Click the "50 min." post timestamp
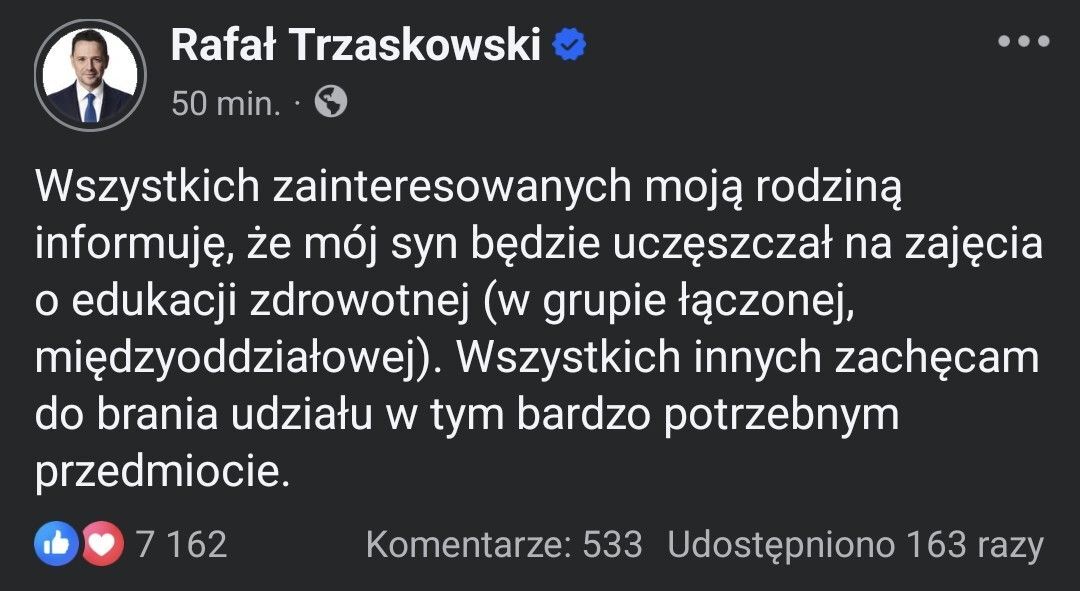The image size is (1080, 591). (226, 102)
